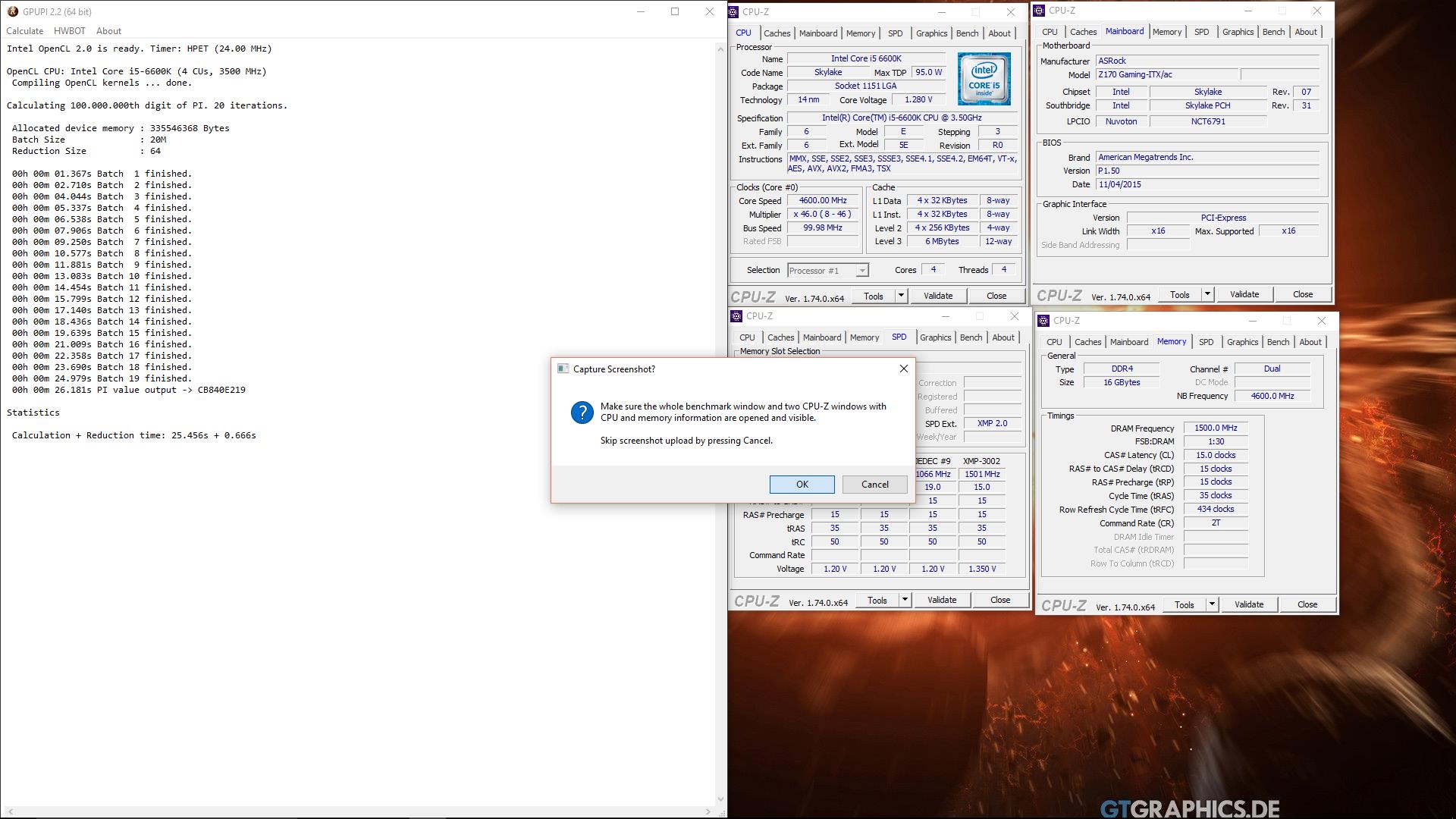Click the PI value output line CB840E219
This screenshot has height=819, width=1456.
(129, 390)
